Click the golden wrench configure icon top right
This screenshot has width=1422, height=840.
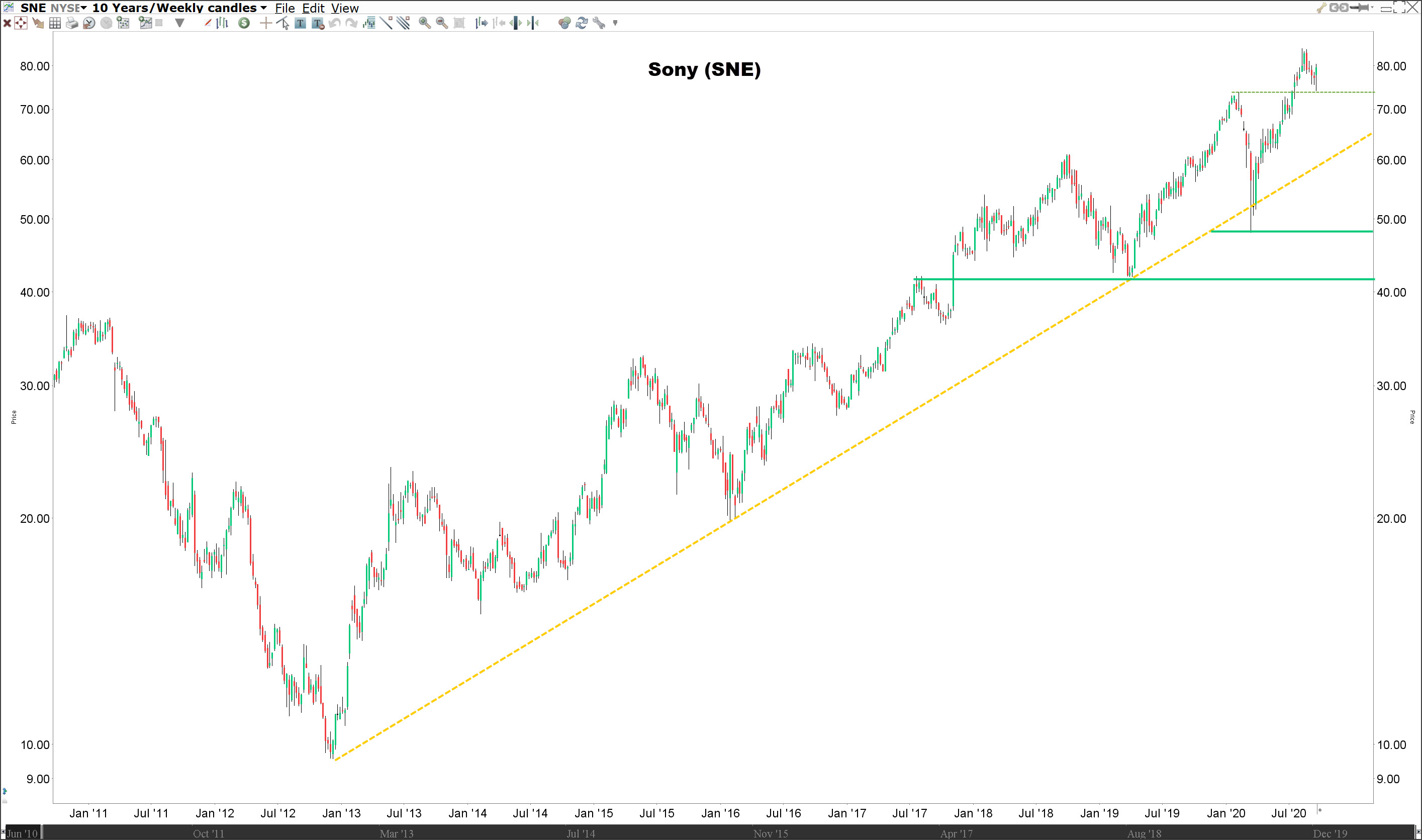coord(1321,8)
